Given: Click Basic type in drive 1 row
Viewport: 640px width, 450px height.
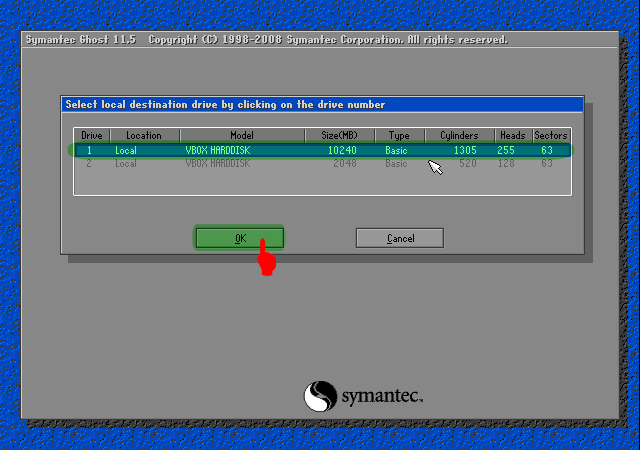Looking at the screenshot, I should coord(396,150).
